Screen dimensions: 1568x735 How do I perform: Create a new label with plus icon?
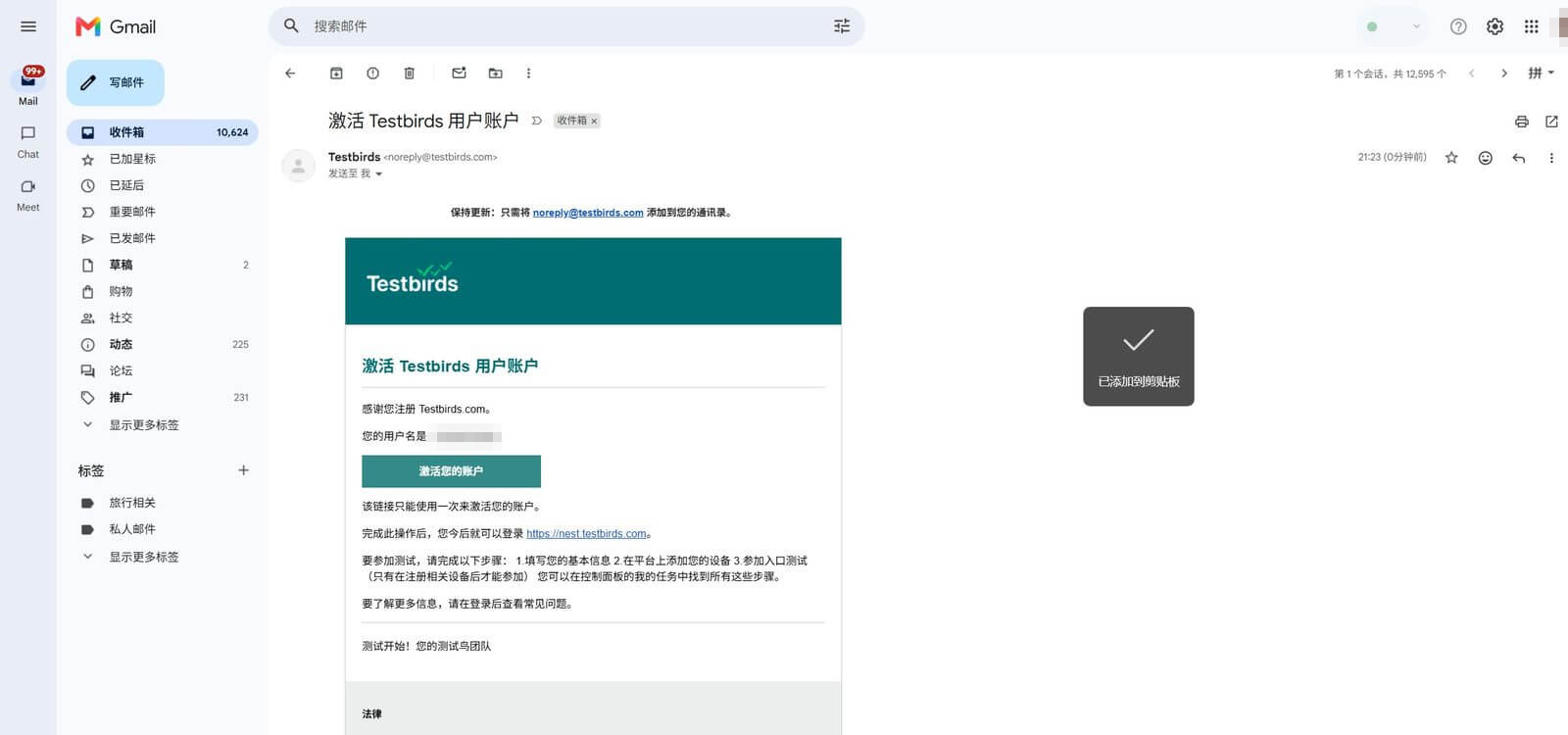pos(243,470)
